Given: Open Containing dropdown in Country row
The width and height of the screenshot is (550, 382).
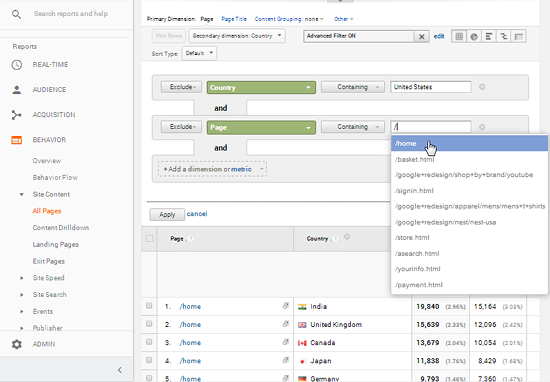Looking at the screenshot, I should pyautogui.click(x=353, y=87).
